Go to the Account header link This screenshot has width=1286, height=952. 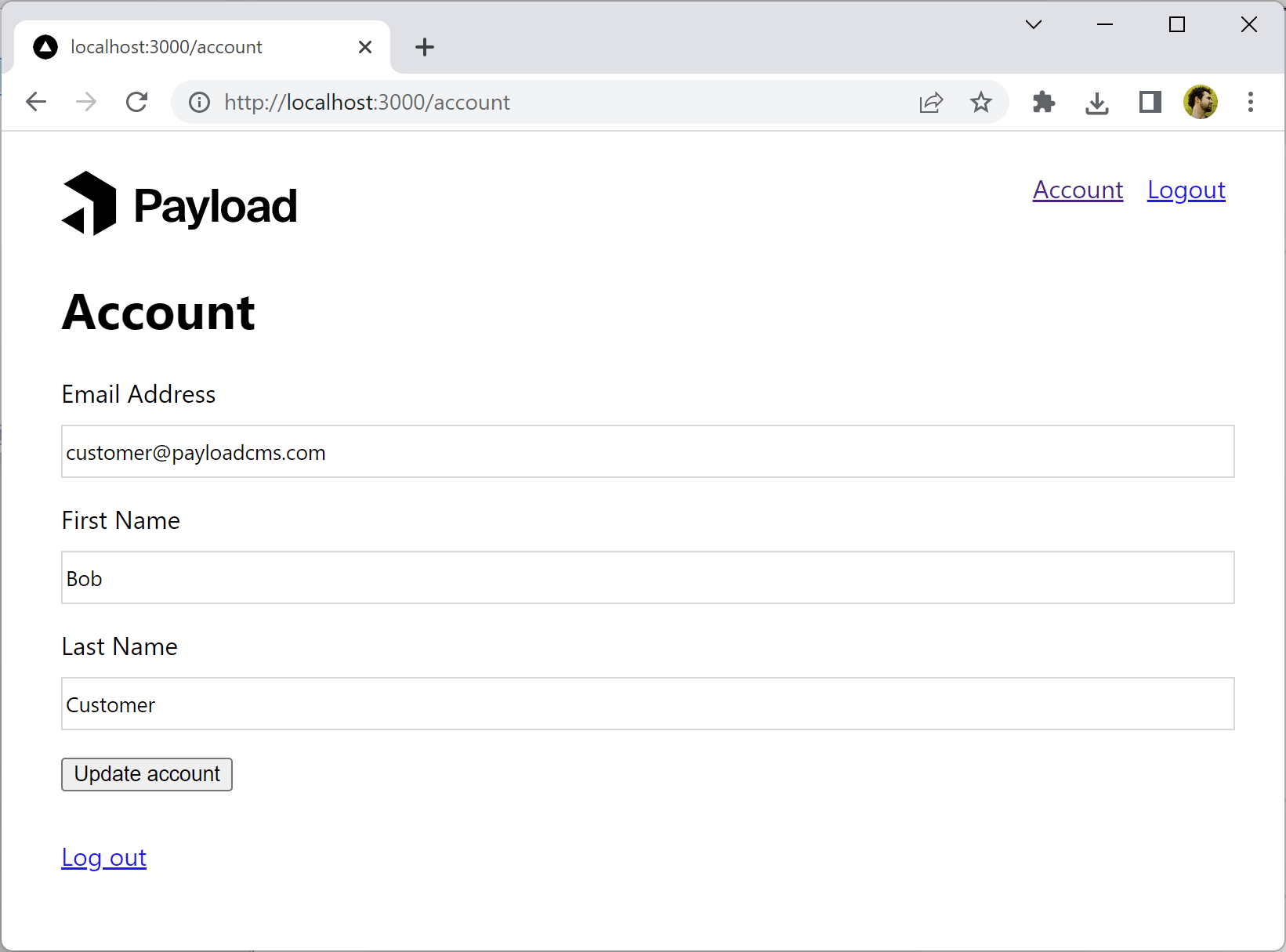point(1078,190)
